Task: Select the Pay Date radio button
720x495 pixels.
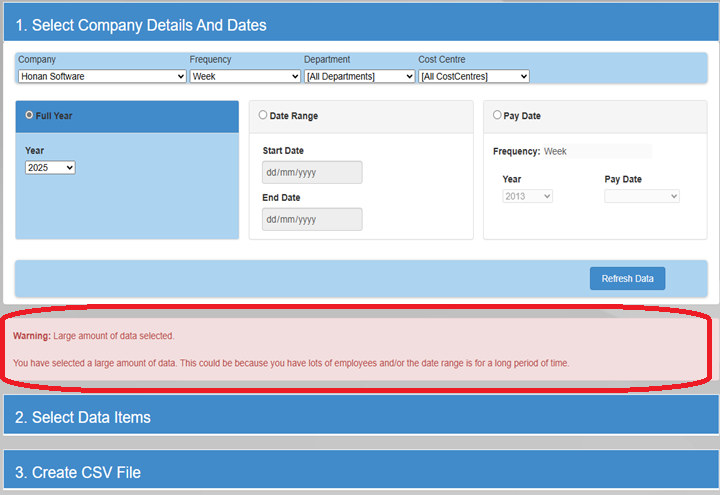Action: coord(498,115)
